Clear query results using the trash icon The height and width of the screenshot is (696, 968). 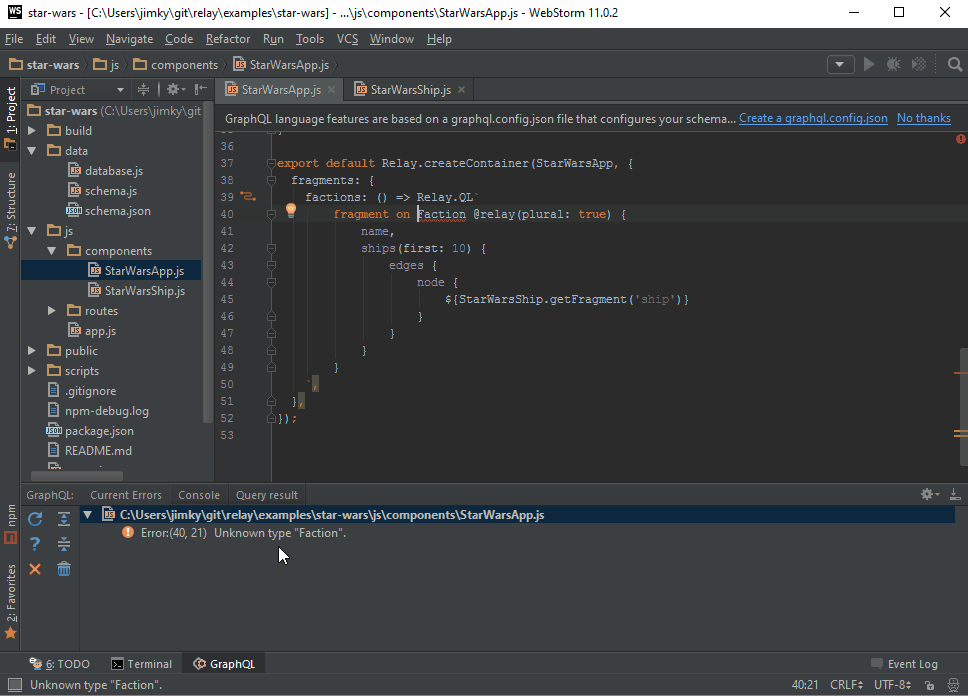click(64, 568)
